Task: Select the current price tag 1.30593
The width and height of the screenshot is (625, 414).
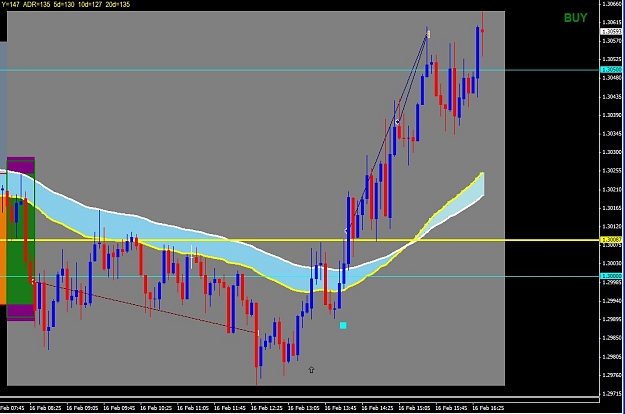Action: click(611, 31)
